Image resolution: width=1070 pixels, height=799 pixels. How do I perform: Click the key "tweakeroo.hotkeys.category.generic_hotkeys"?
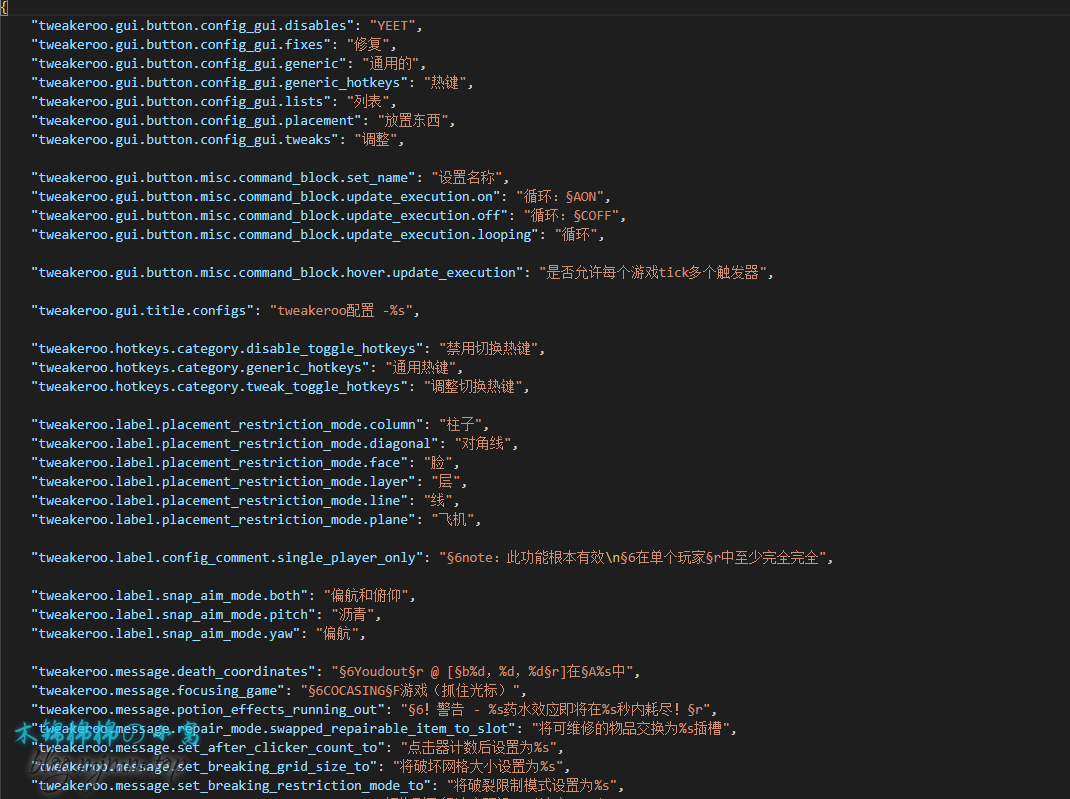tap(200, 368)
